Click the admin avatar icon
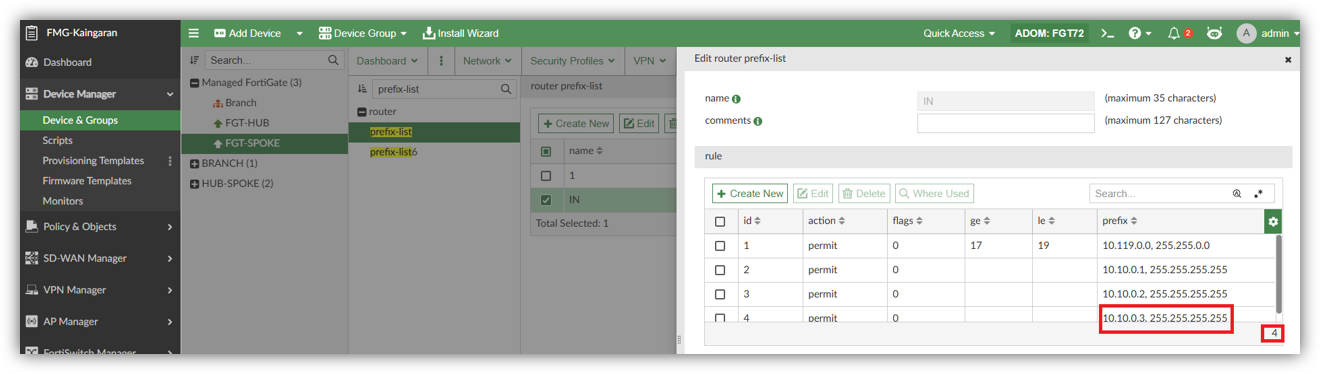The image size is (1320, 374). pos(1246,33)
